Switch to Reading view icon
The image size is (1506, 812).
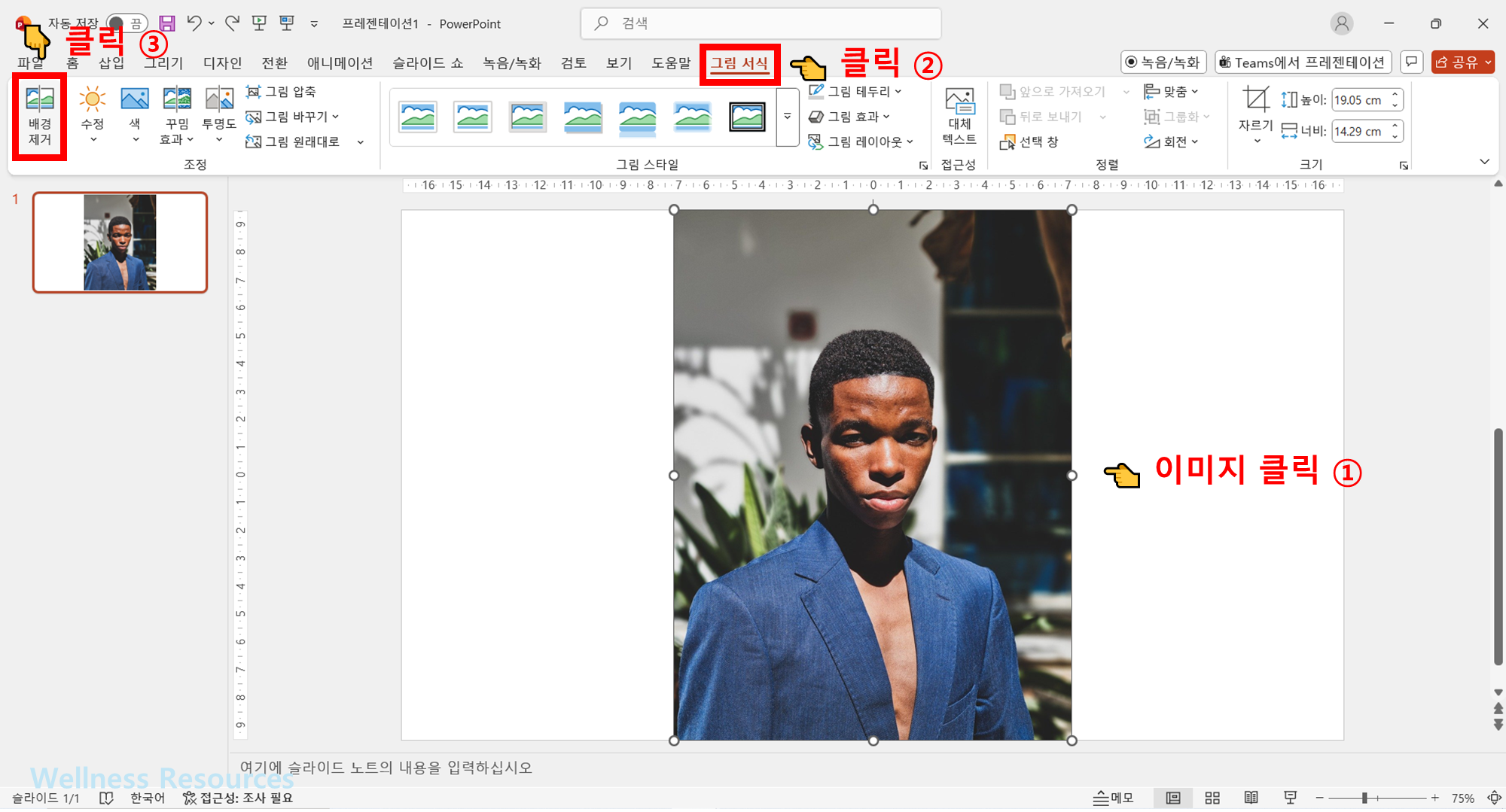[1251, 798]
